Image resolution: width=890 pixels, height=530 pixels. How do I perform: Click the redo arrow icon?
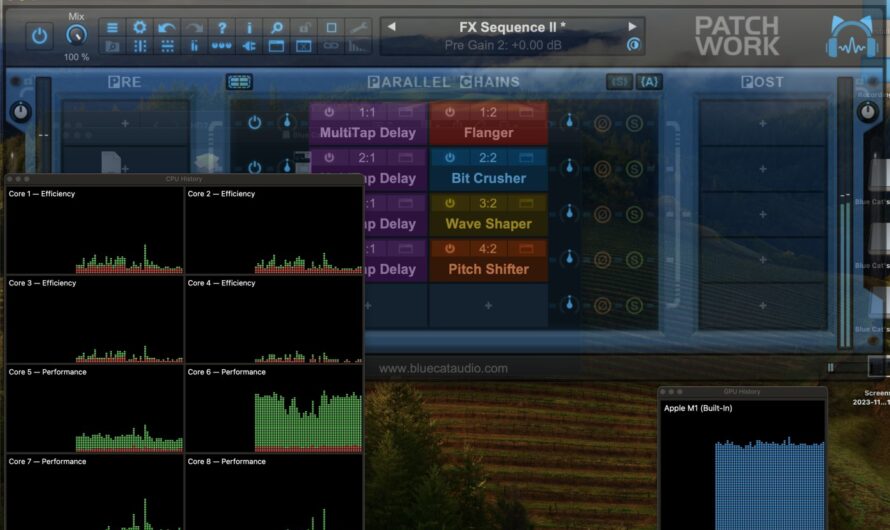194,27
